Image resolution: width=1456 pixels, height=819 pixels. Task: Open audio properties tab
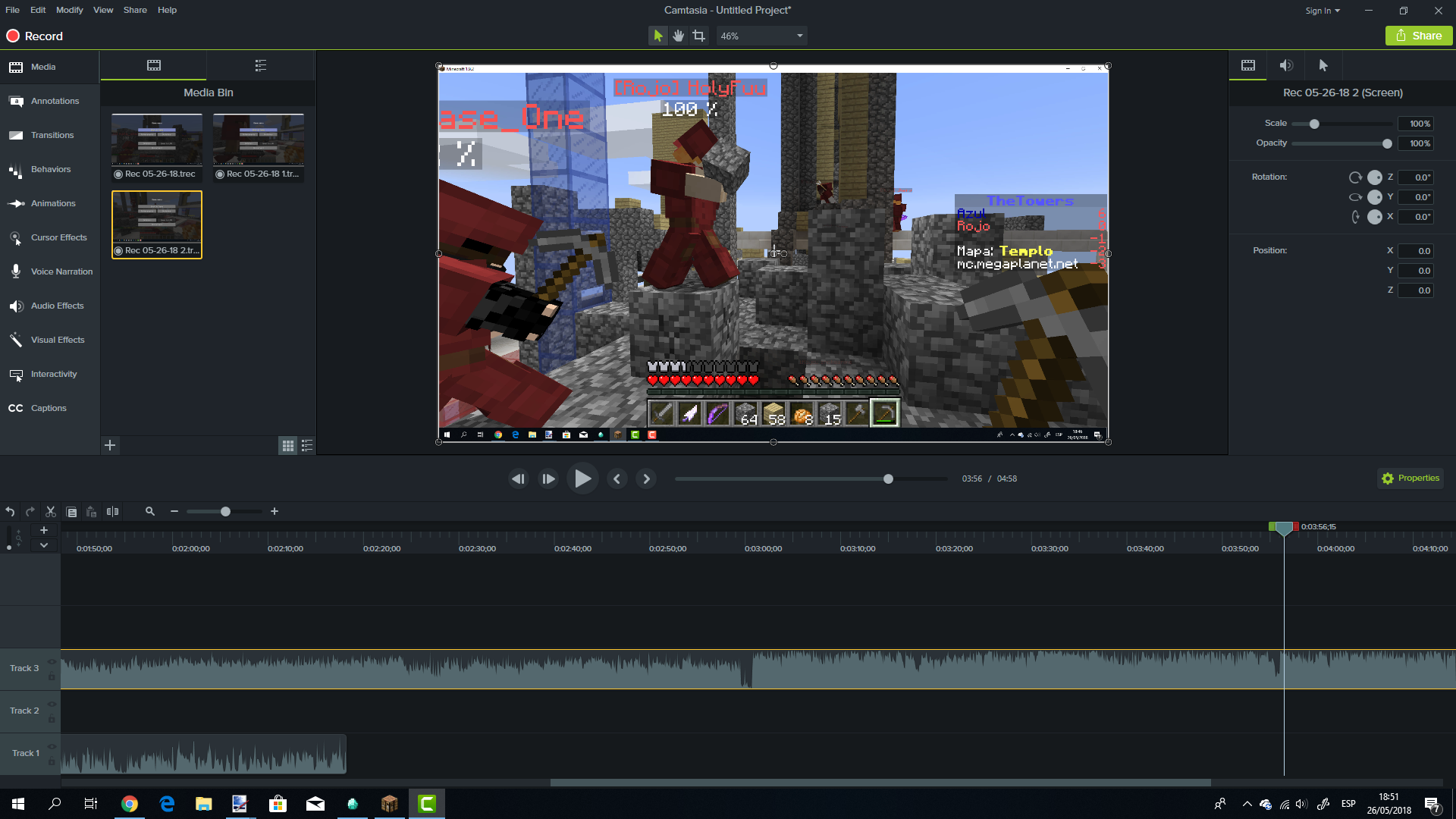point(1286,65)
